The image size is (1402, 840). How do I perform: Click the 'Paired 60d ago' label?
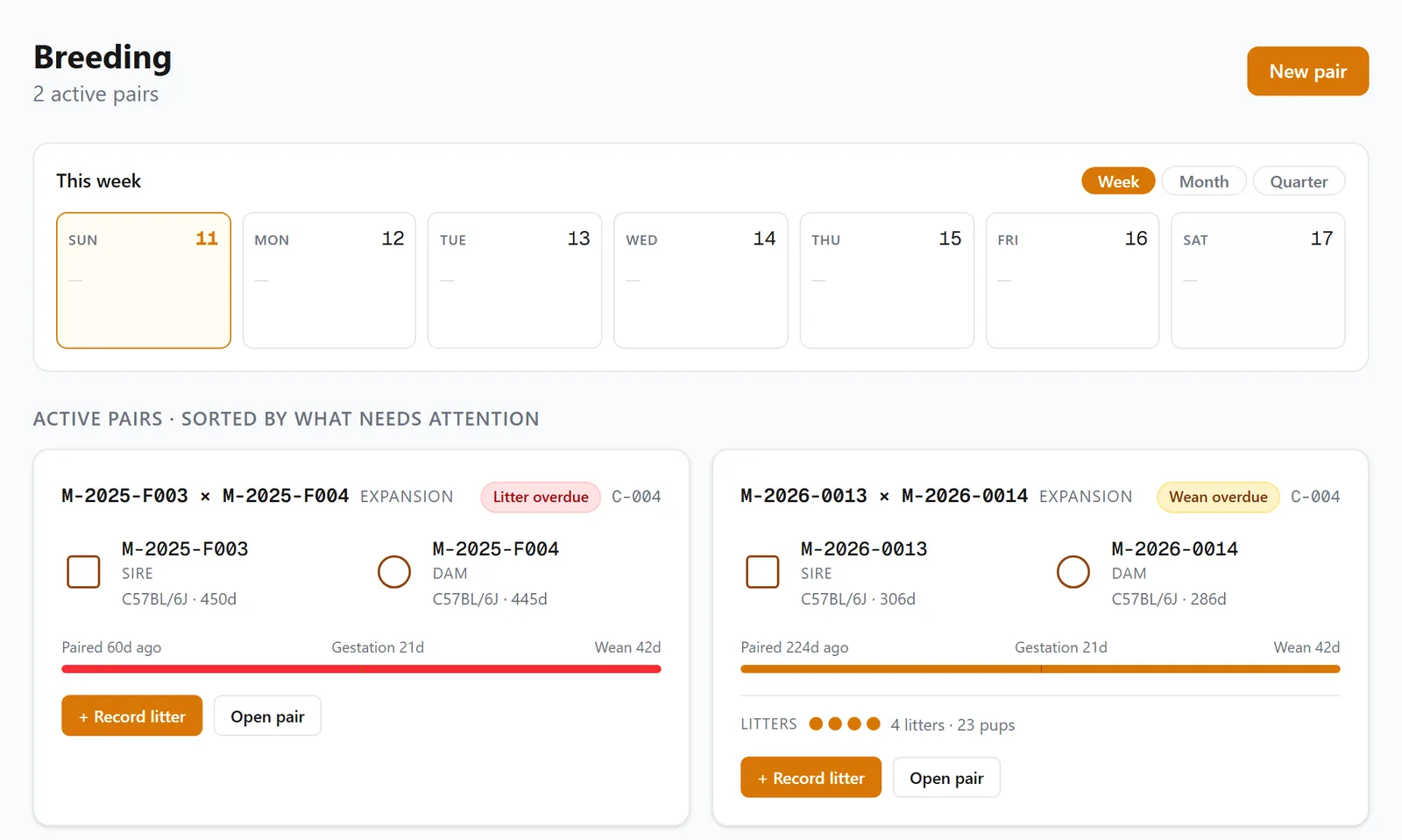pos(111,647)
